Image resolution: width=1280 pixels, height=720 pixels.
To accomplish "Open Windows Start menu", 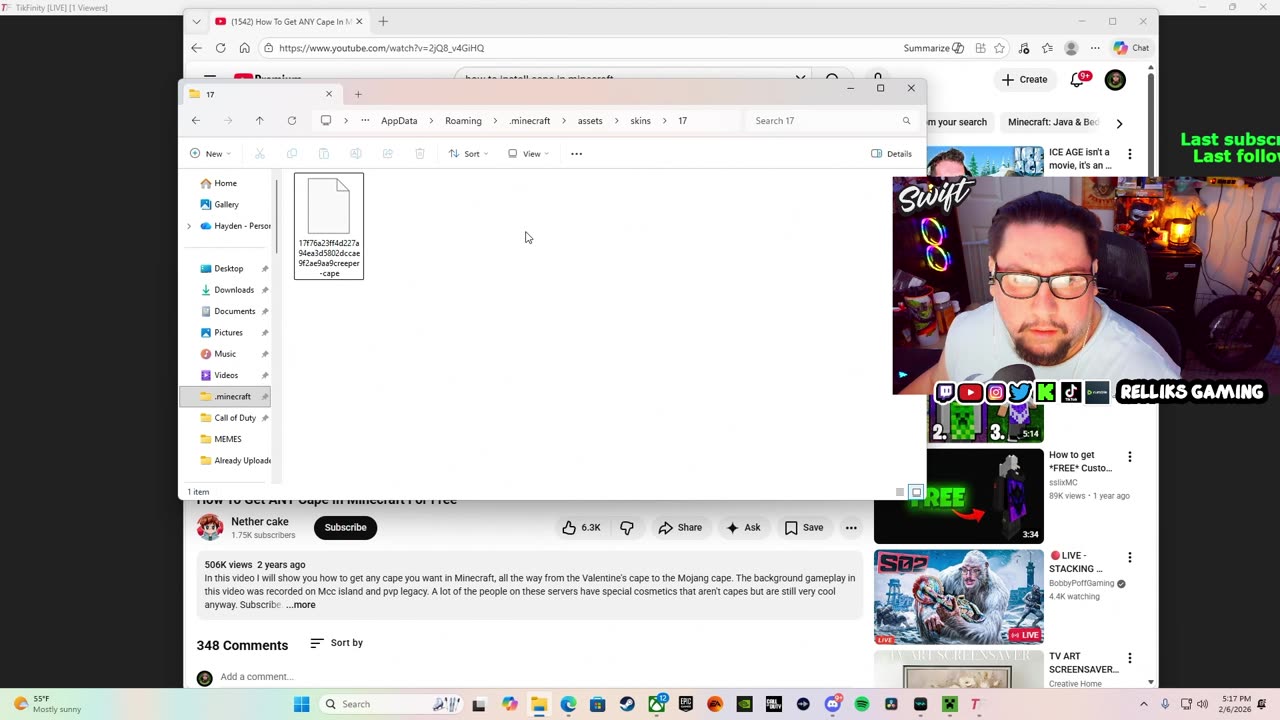I will 301,704.
